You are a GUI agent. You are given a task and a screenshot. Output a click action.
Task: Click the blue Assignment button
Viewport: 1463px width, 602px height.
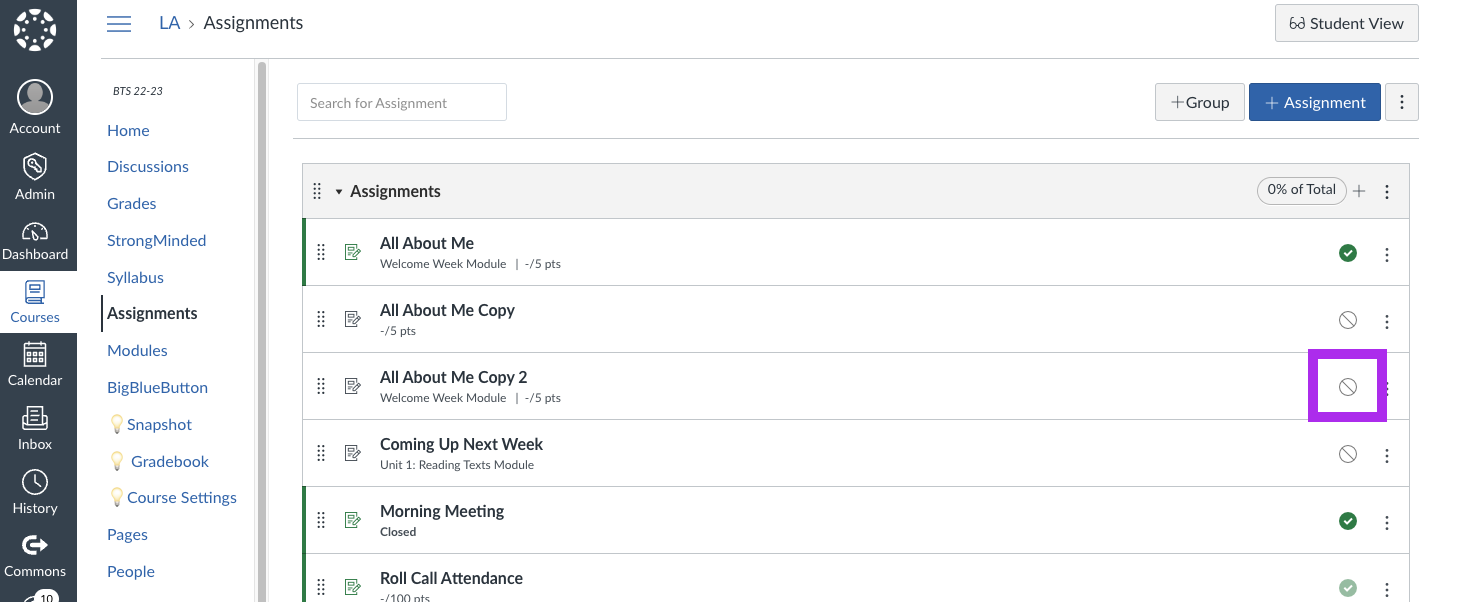[1315, 102]
